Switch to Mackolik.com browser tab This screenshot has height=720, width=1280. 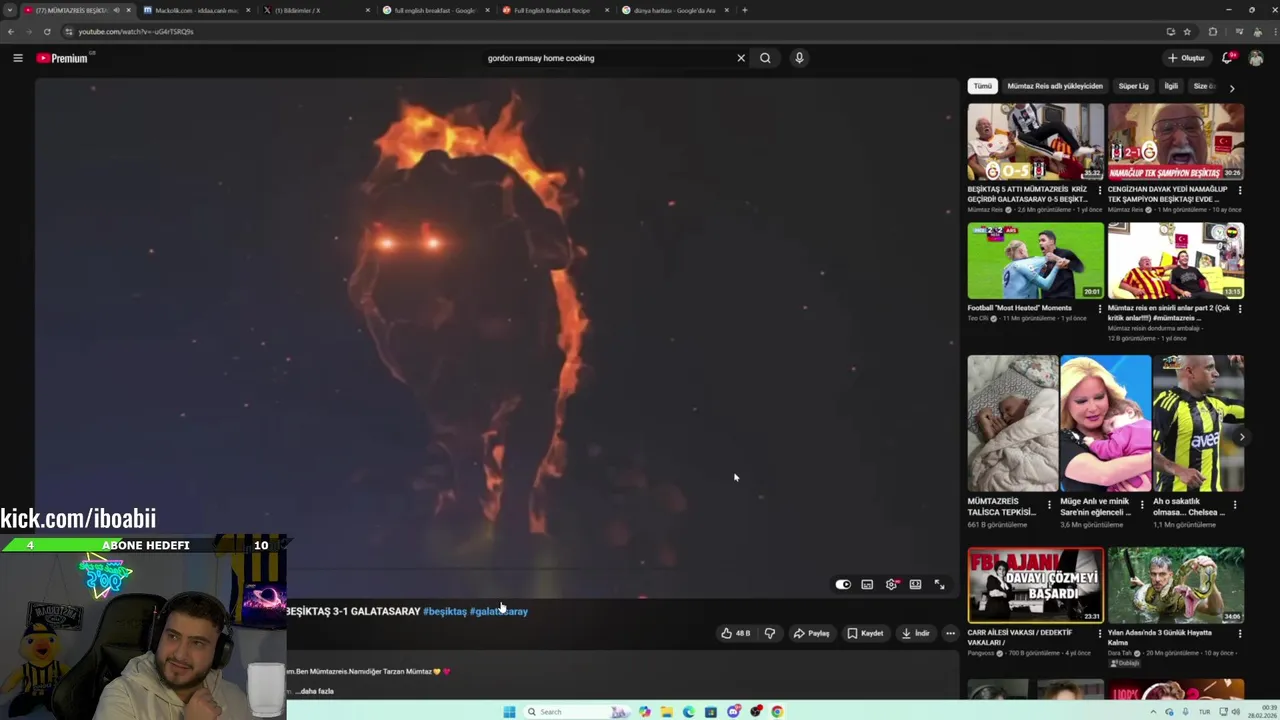point(195,10)
